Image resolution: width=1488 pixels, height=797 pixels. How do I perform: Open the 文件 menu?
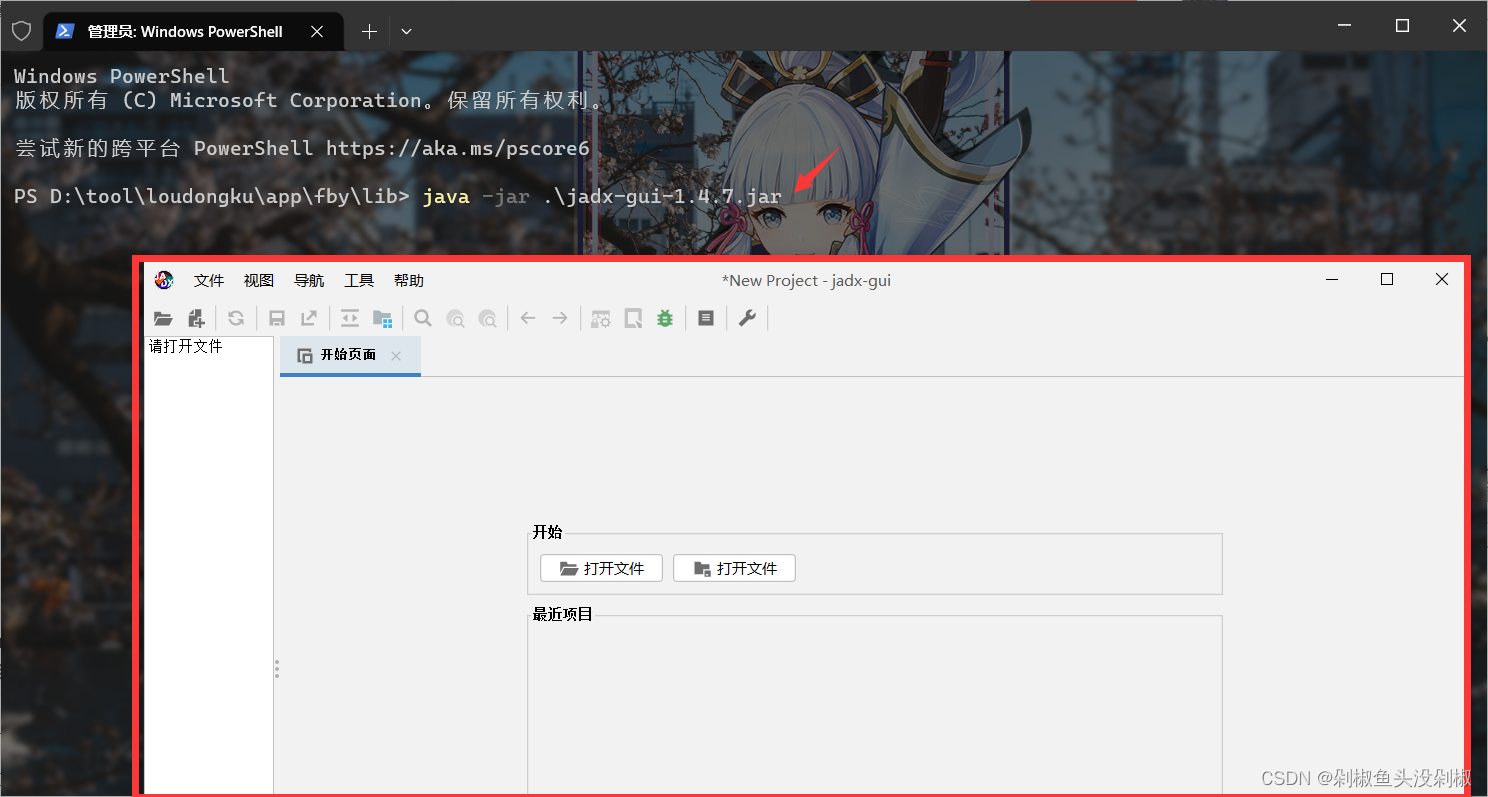tap(209, 281)
